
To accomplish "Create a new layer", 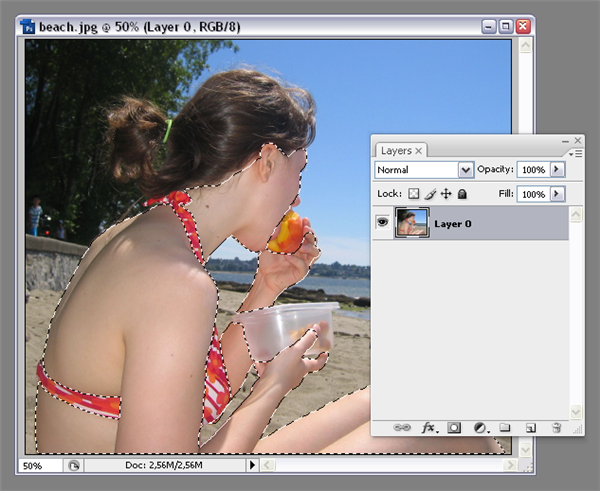I will 531,427.
